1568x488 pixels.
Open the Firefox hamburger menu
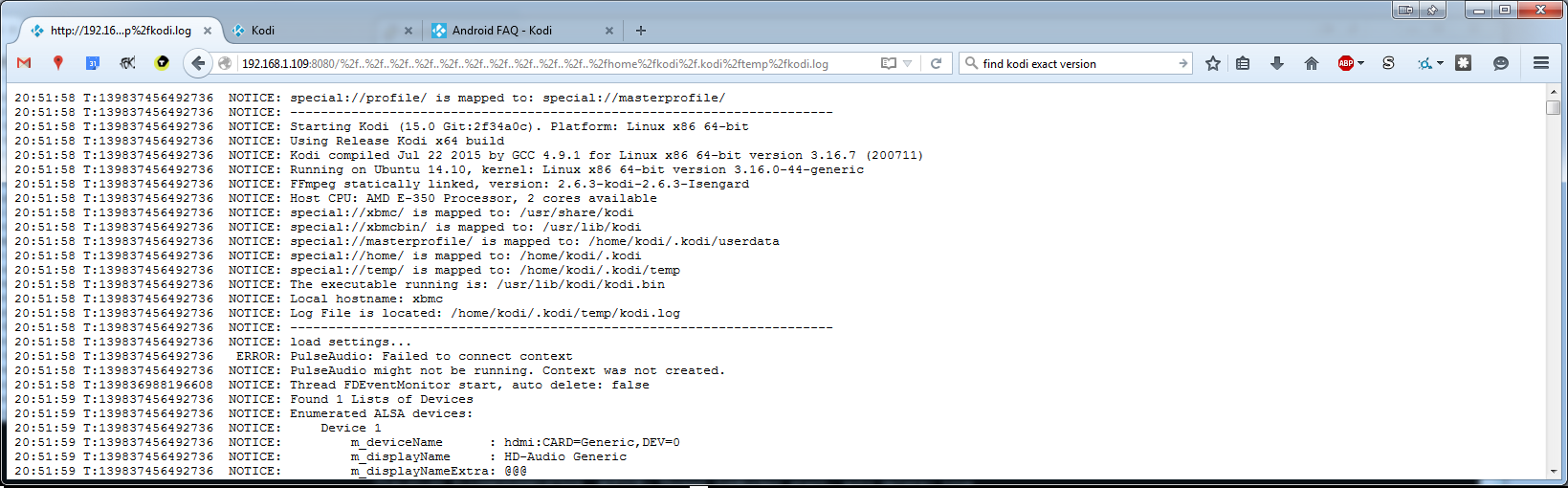pyautogui.click(x=1541, y=63)
